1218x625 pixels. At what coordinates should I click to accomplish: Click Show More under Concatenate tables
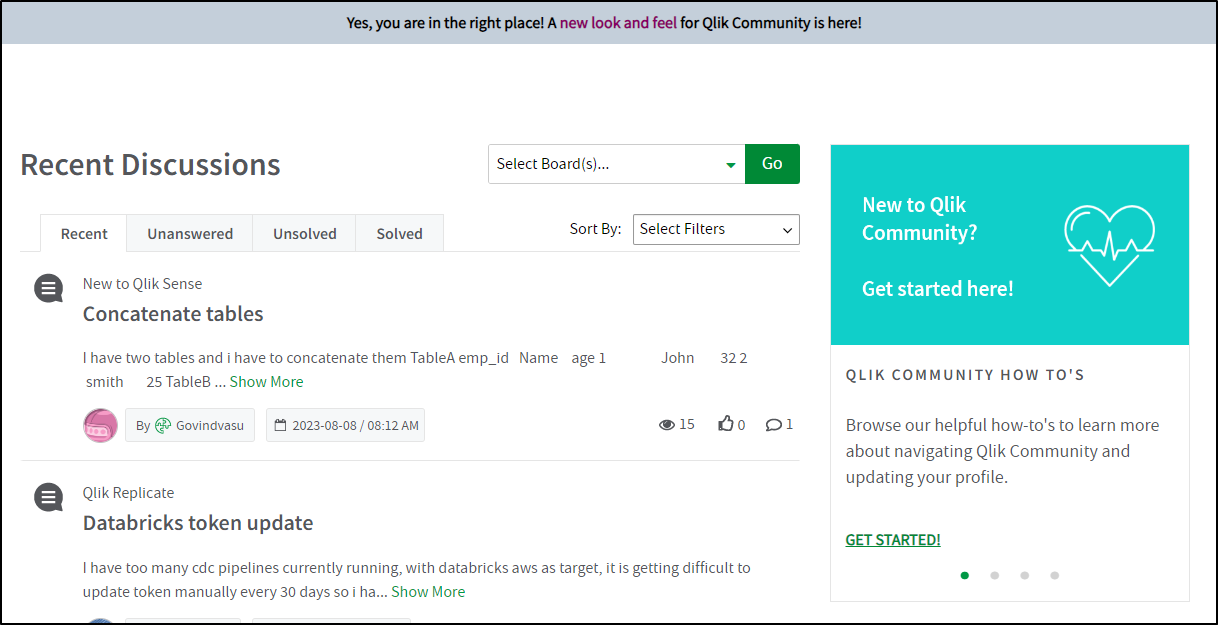[x=266, y=382]
